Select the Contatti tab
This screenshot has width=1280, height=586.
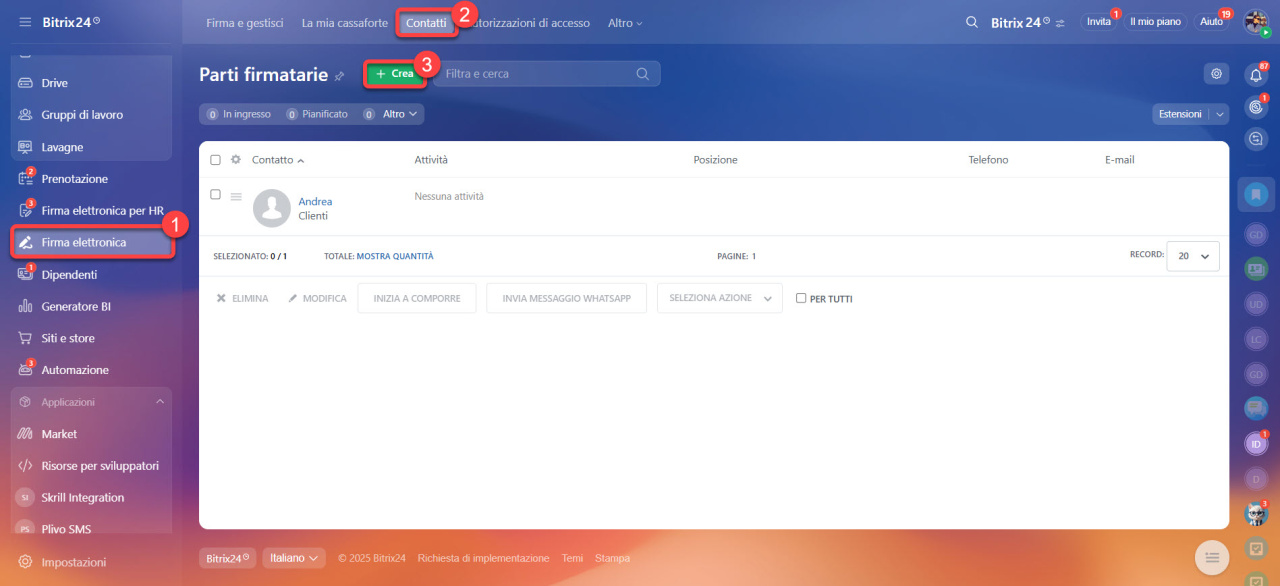[426, 23]
